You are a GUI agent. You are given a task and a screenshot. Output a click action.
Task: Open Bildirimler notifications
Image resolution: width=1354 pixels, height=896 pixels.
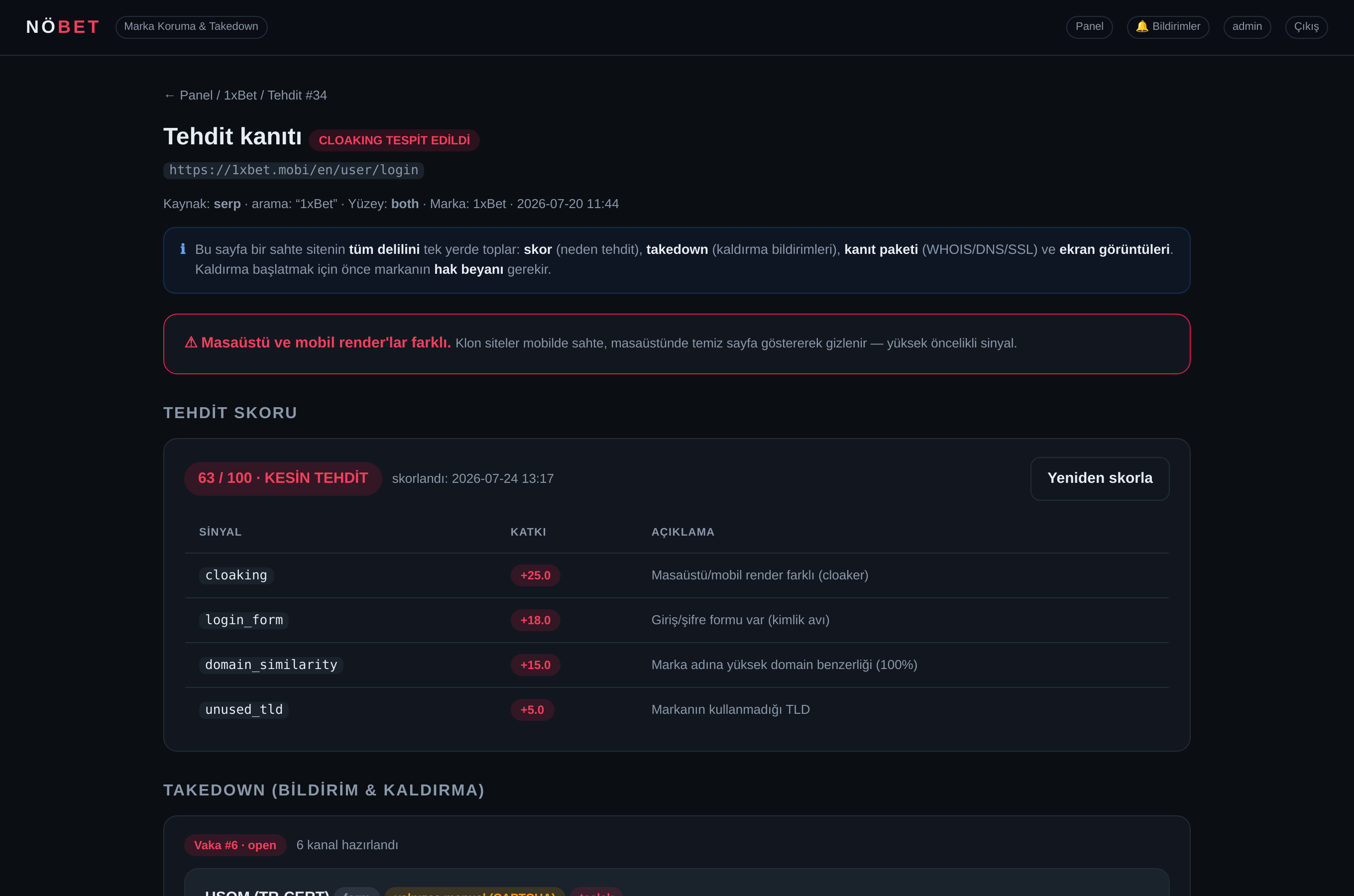click(1168, 27)
